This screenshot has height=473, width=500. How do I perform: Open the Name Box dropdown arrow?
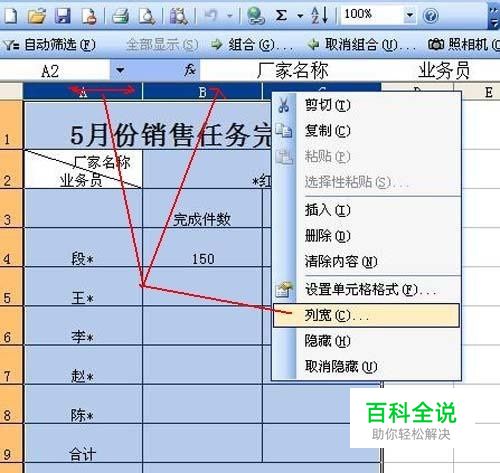(x=120, y=70)
